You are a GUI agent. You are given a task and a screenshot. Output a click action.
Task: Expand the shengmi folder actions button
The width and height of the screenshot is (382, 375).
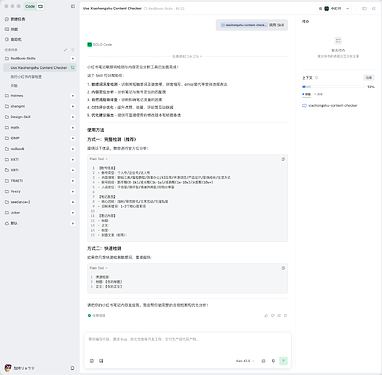[x=73, y=106]
